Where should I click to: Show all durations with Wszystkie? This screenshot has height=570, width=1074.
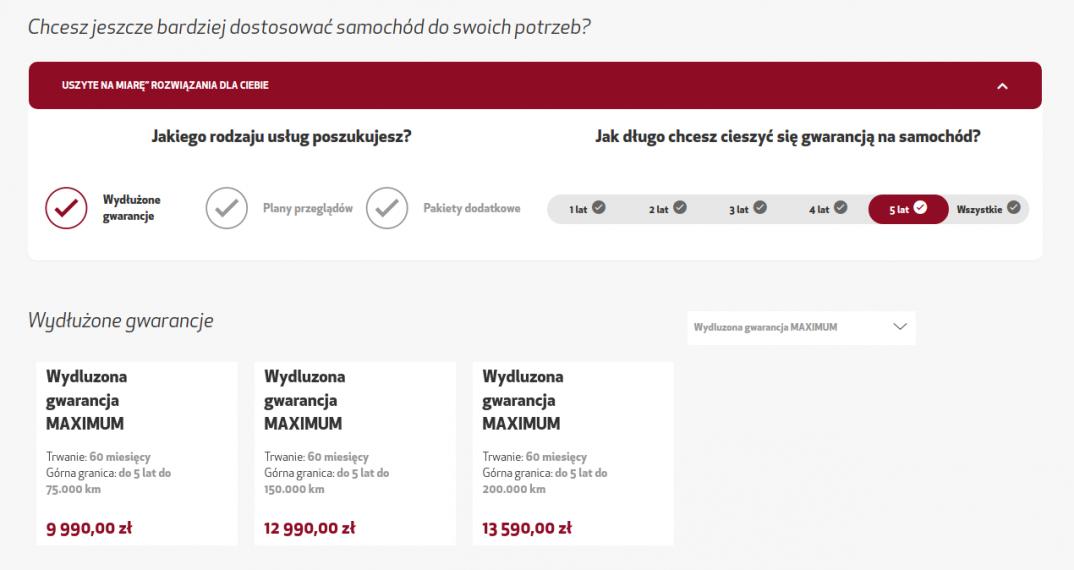click(988, 208)
